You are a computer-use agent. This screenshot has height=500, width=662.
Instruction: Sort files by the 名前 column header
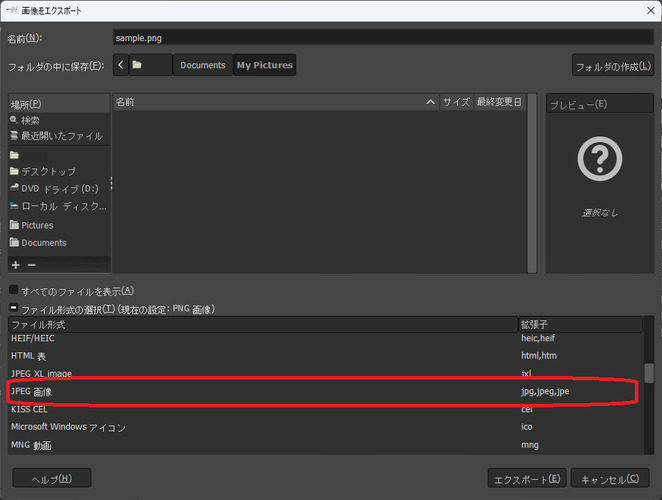point(276,102)
